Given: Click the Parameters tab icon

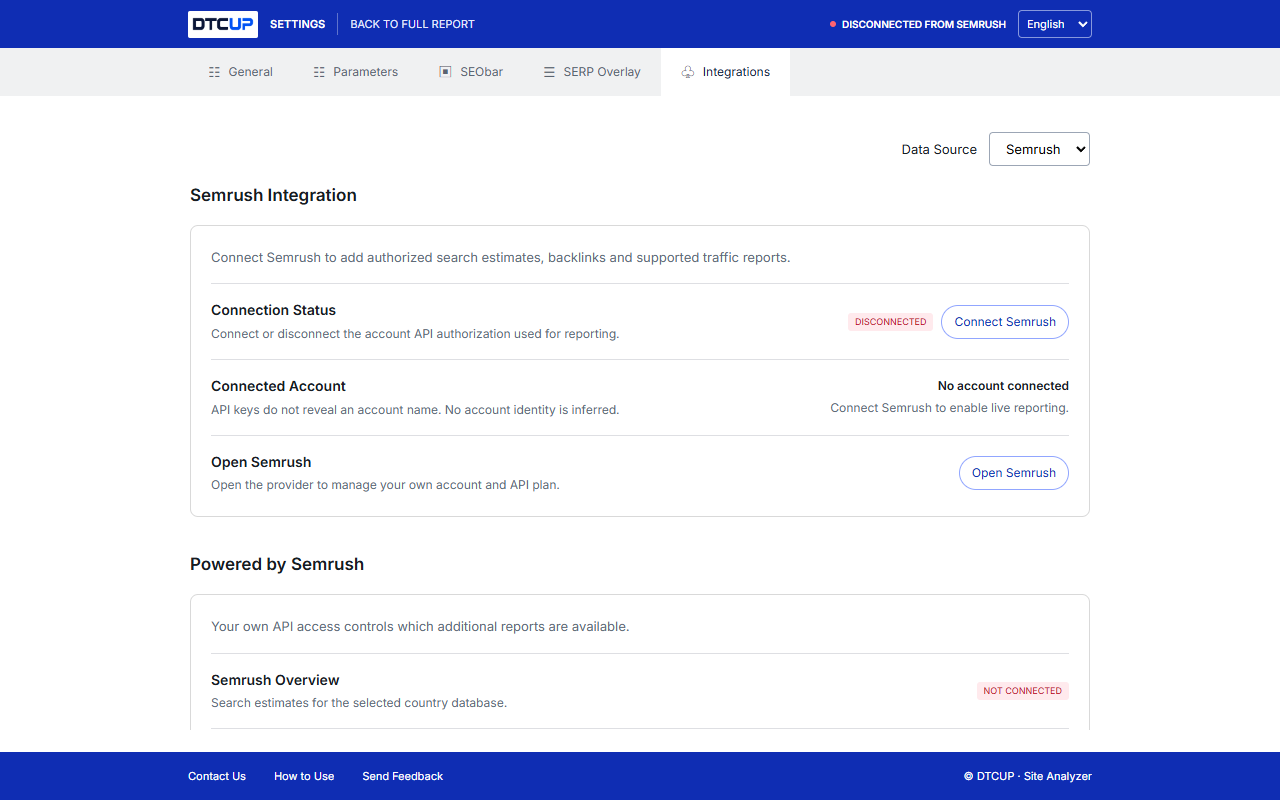Looking at the screenshot, I should click(319, 72).
